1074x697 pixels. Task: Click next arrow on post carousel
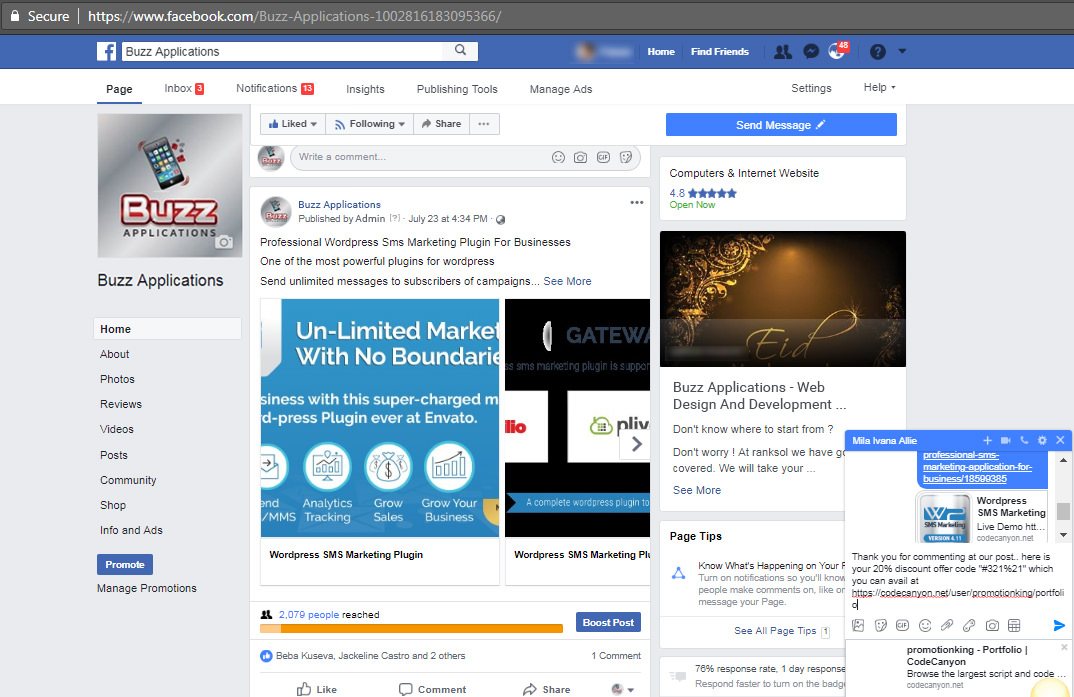pos(636,444)
